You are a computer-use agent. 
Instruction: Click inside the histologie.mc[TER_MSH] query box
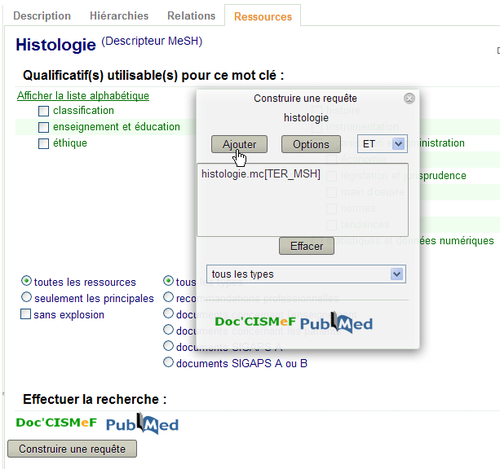303,200
